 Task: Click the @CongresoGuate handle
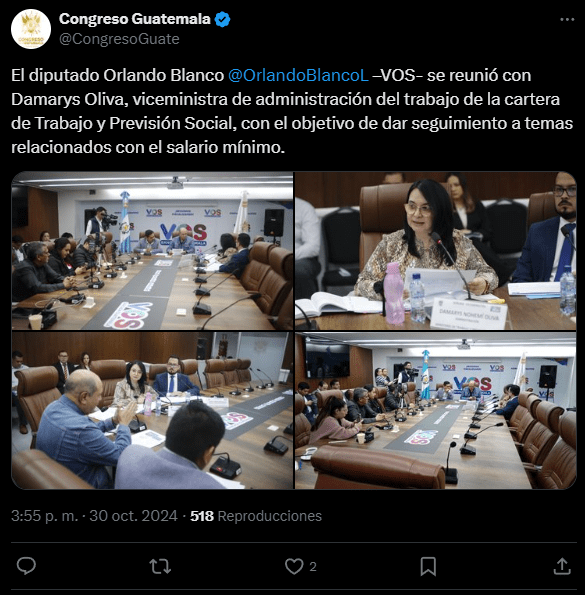(119, 39)
